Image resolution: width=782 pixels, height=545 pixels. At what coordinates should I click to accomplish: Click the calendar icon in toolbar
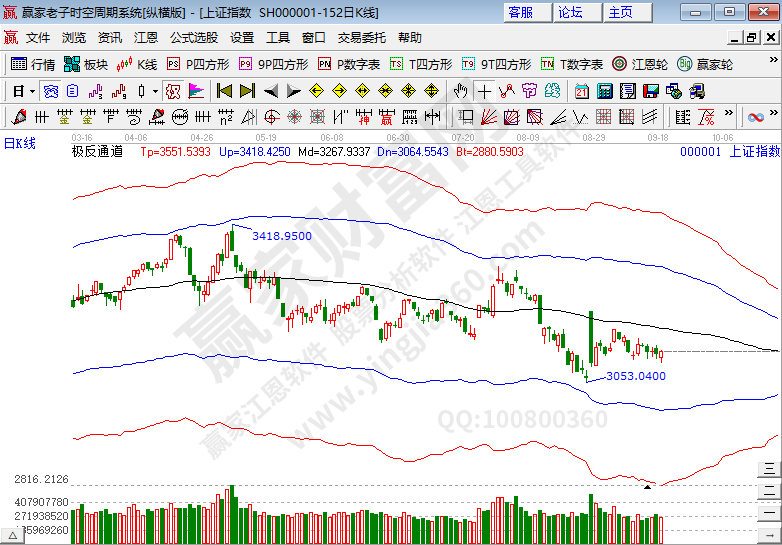582,91
